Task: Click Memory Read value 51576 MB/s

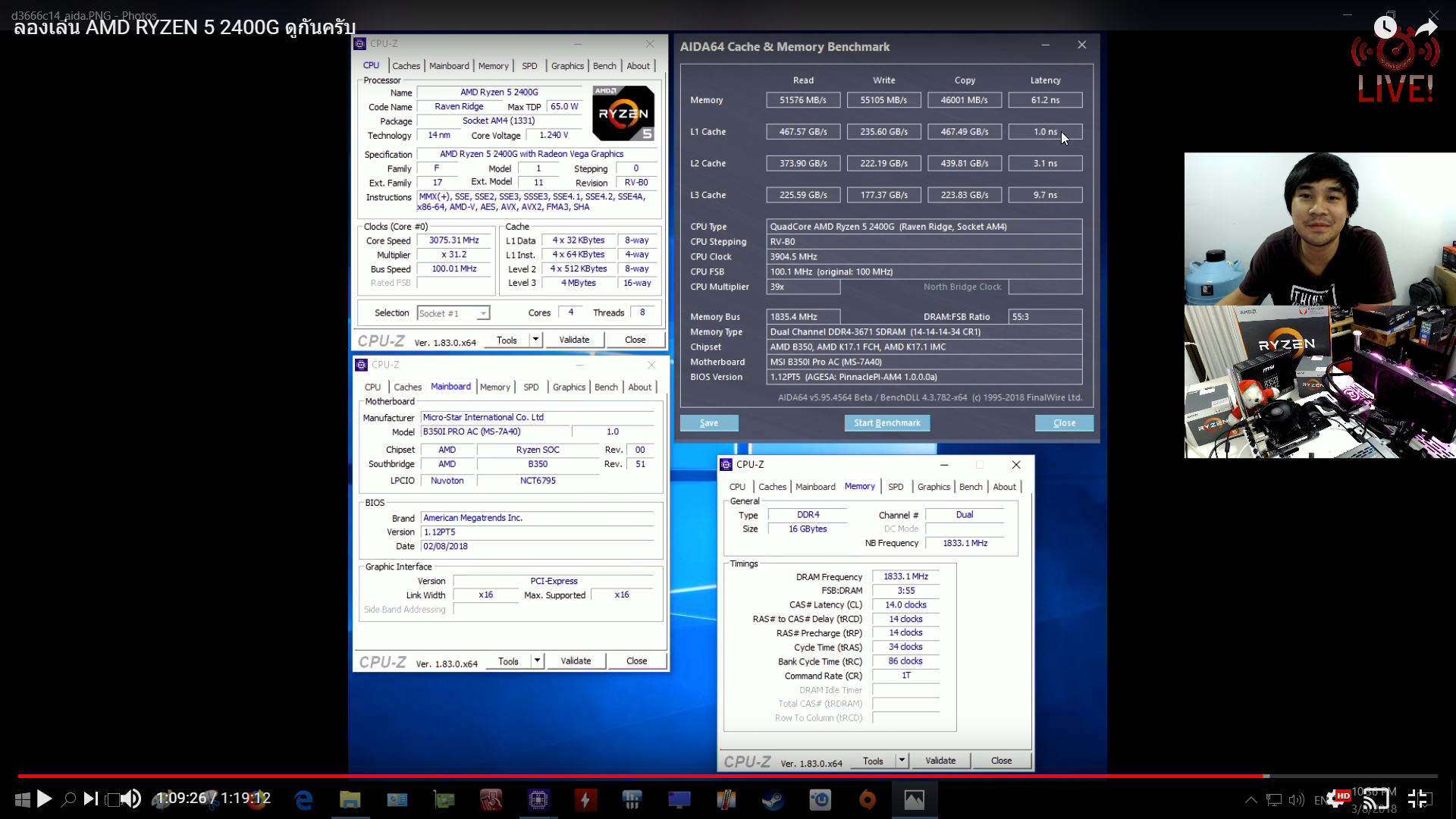Action: point(803,100)
